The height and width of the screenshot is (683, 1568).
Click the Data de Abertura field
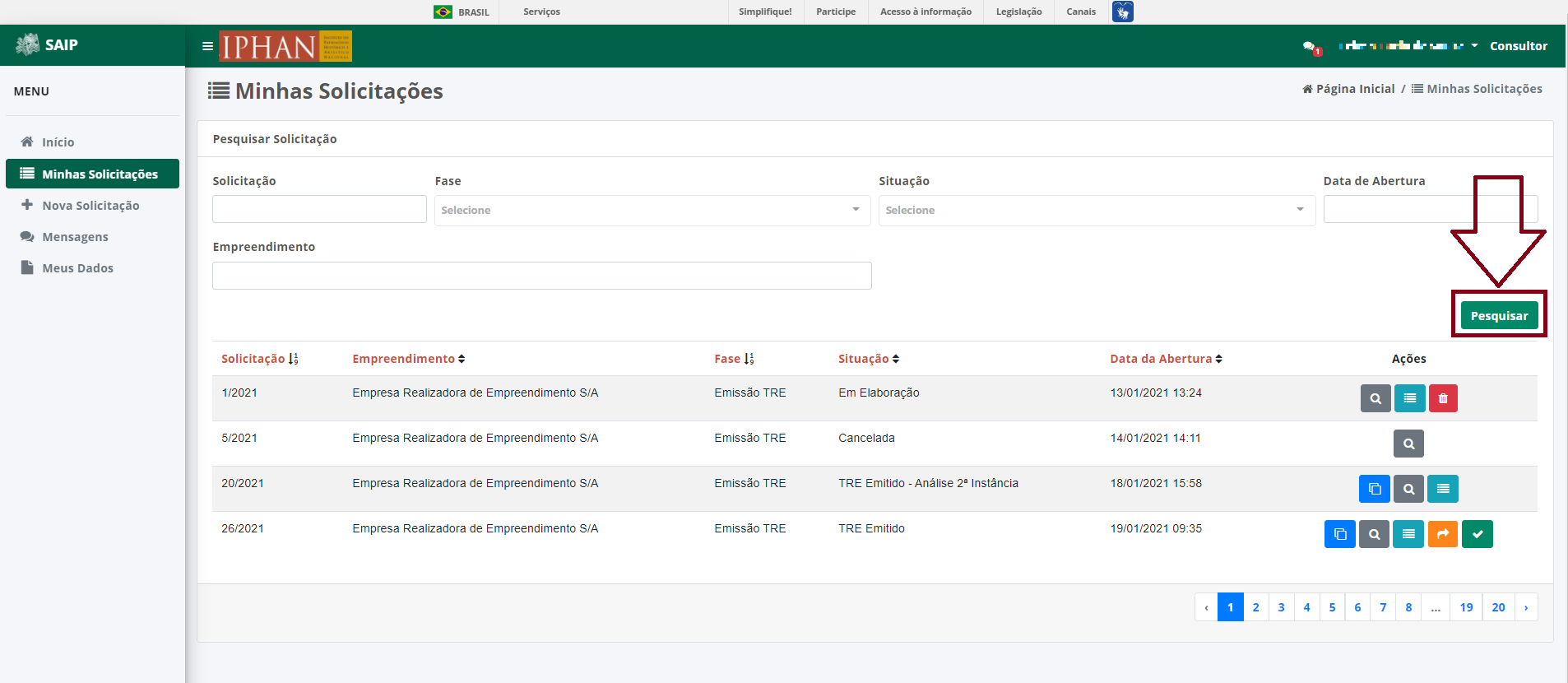coord(1431,209)
